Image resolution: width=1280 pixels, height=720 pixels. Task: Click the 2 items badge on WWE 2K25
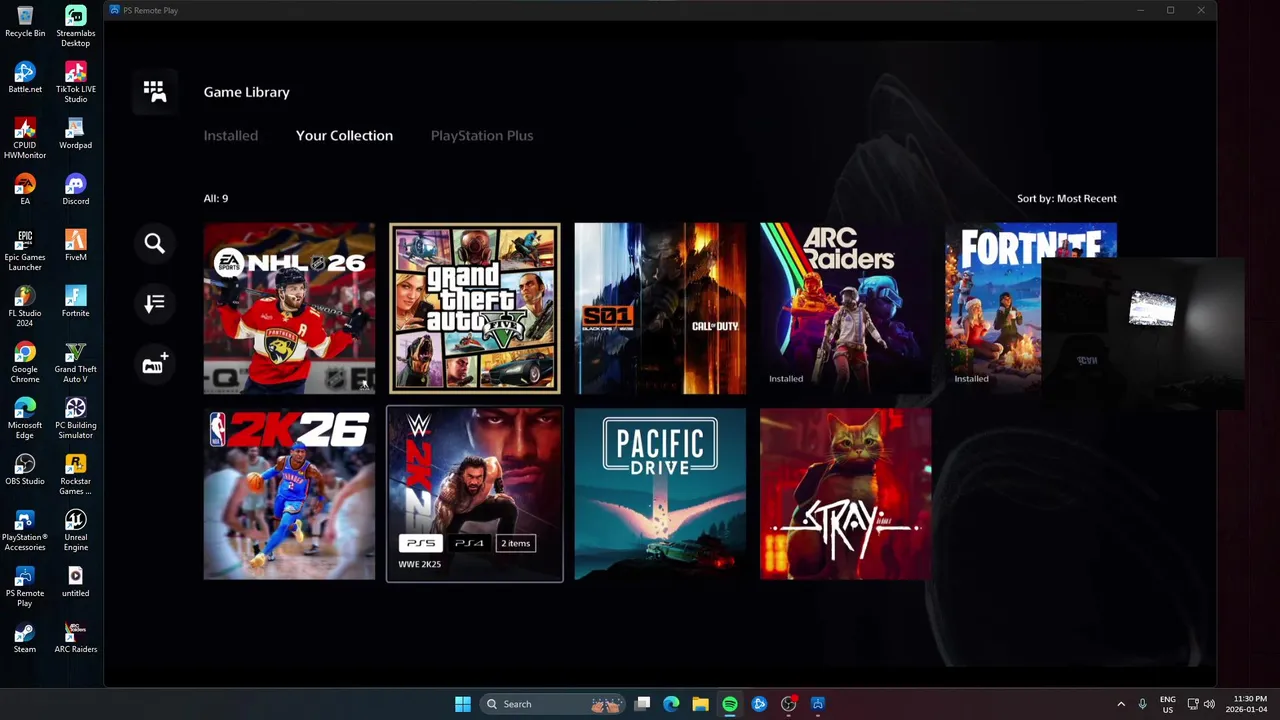coord(516,543)
